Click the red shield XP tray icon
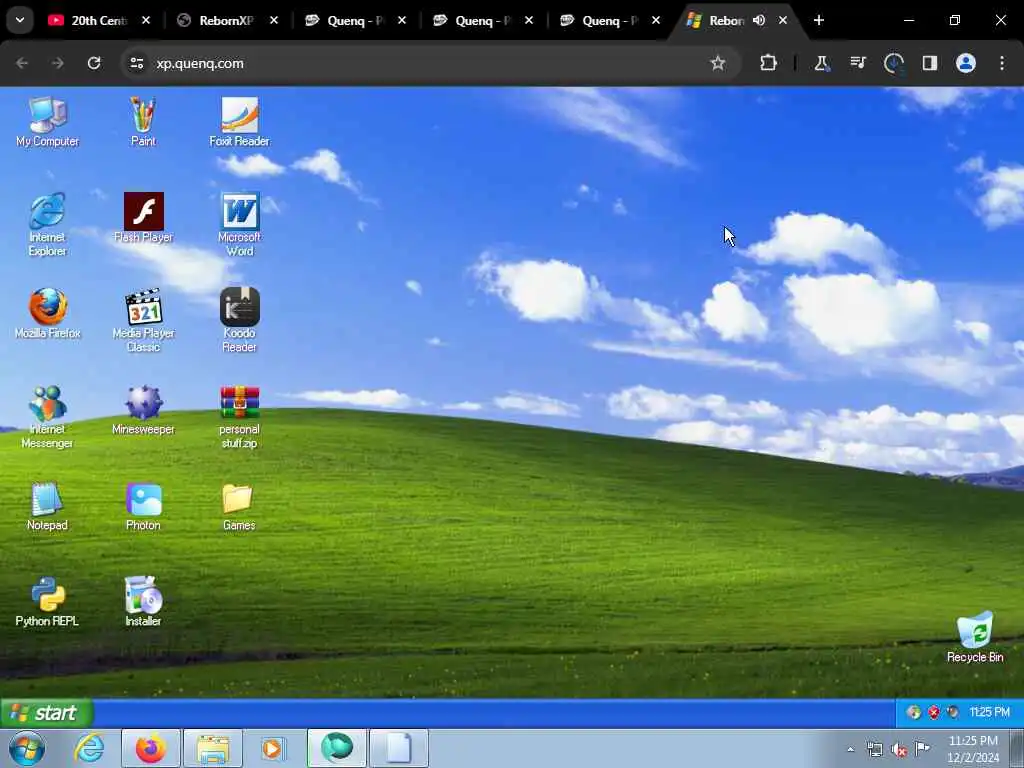The height and width of the screenshot is (768, 1024). click(x=934, y=712)
